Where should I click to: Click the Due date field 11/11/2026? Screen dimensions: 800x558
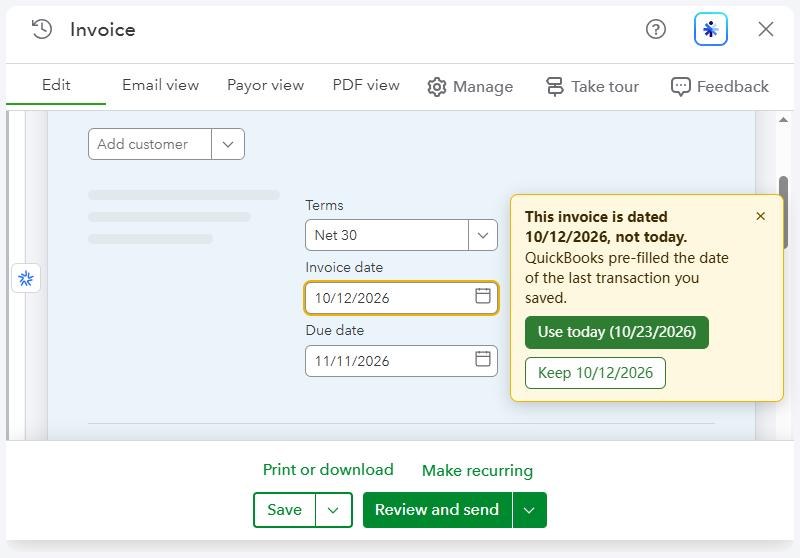pyautogui.click(x=401, y=361)
